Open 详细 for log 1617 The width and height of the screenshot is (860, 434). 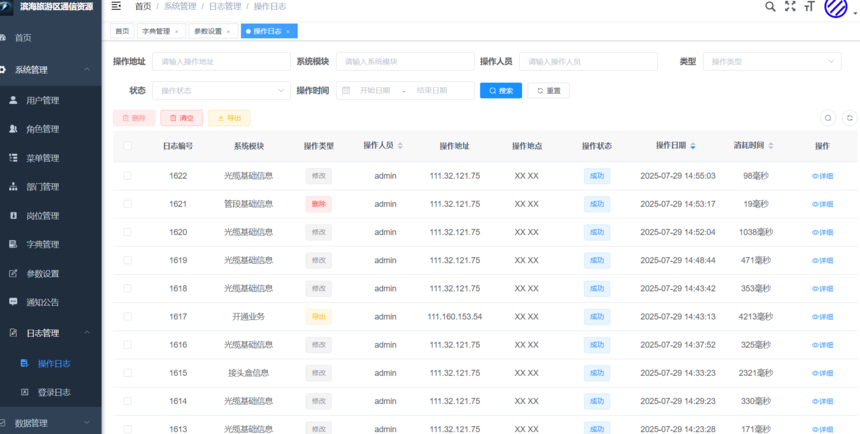pos(822,317)
